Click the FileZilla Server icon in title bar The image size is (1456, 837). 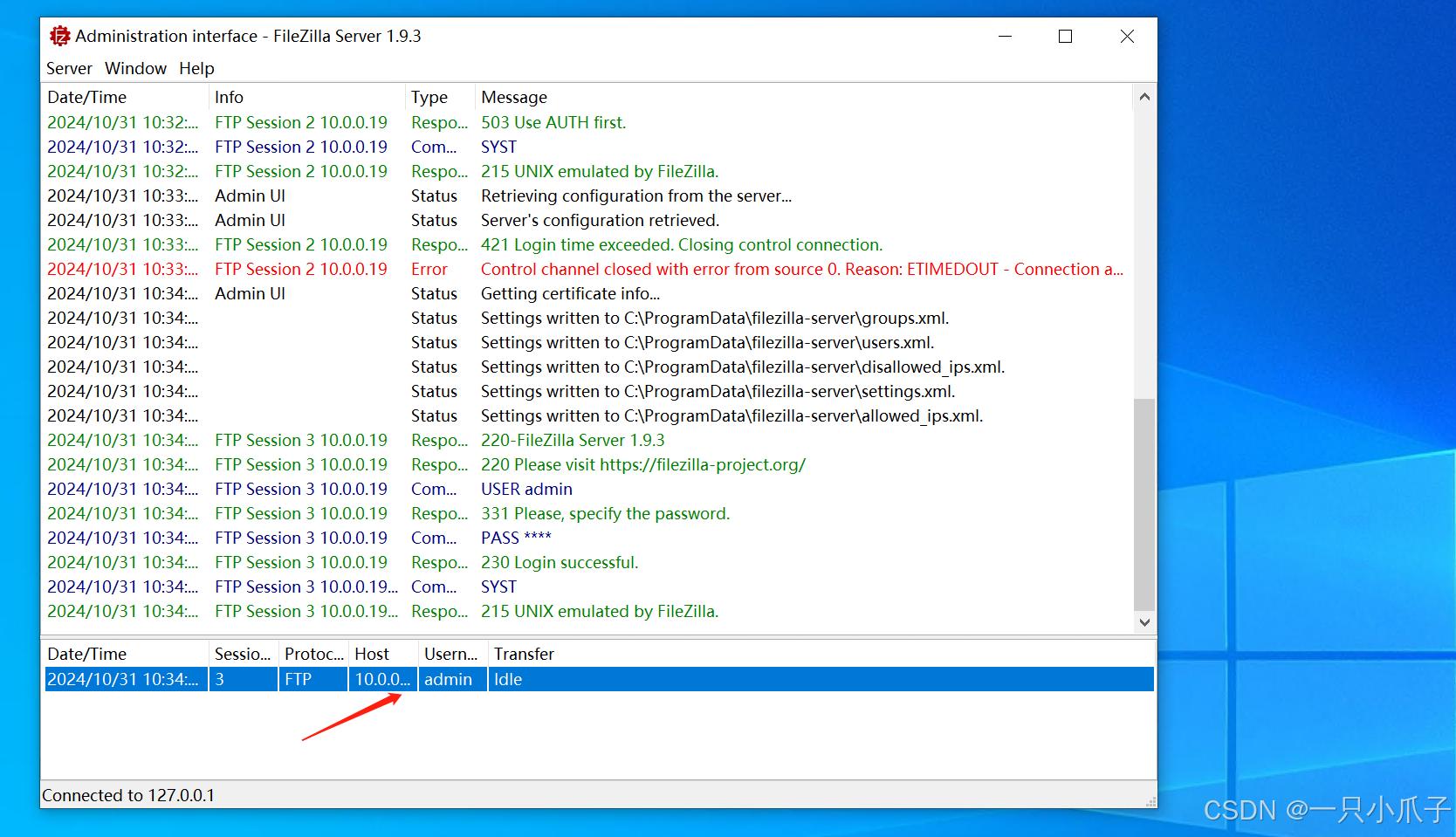point(59,36)
